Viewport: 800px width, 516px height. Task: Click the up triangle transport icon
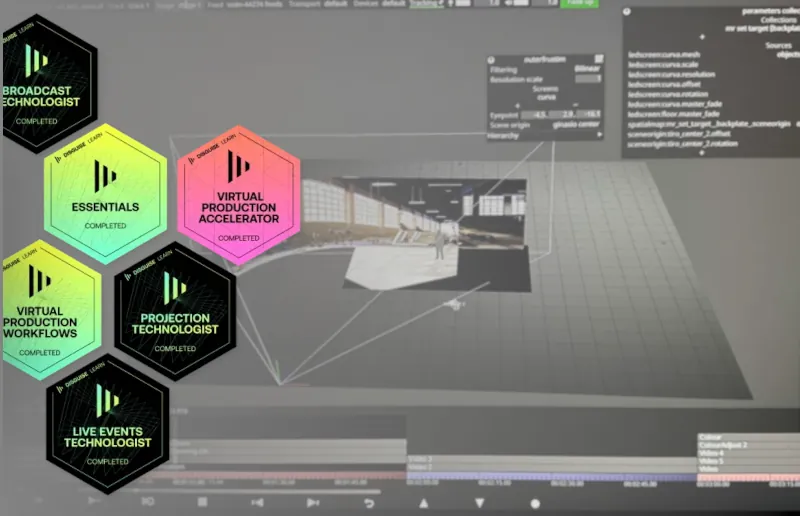pos(424,503)
